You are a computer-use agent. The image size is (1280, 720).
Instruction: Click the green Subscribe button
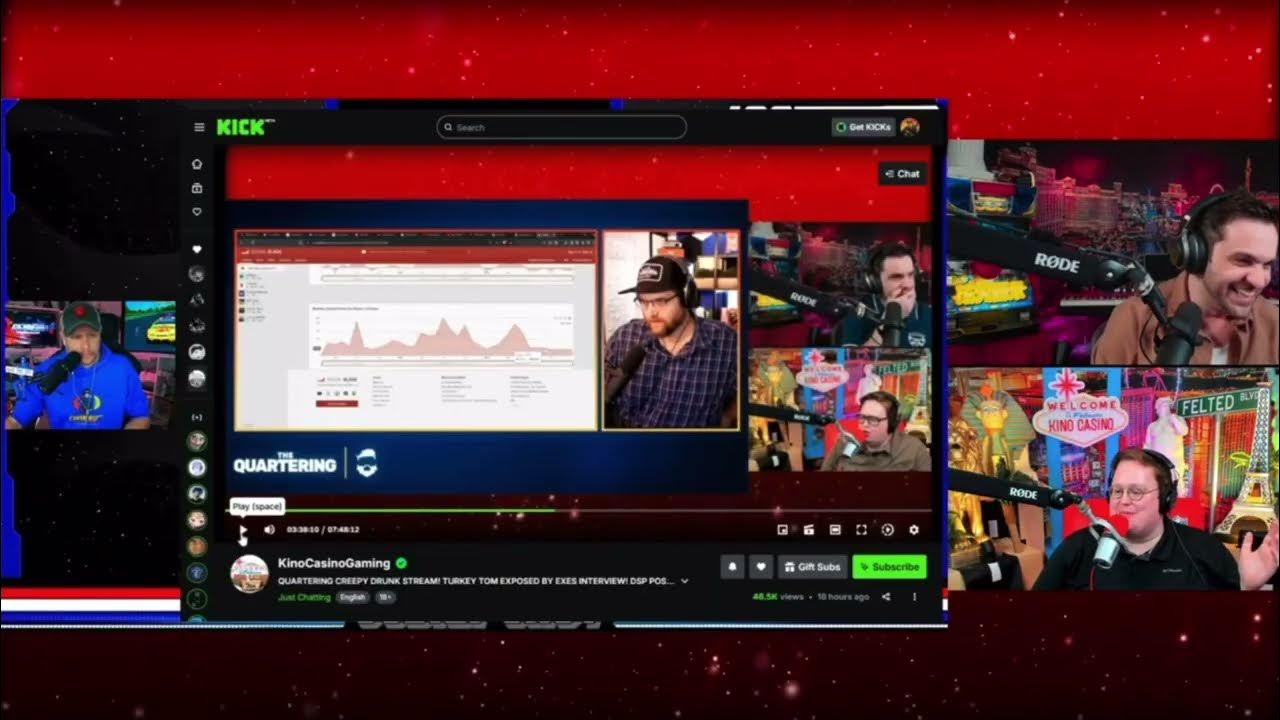pyautogui.click(x=889, y=567)
